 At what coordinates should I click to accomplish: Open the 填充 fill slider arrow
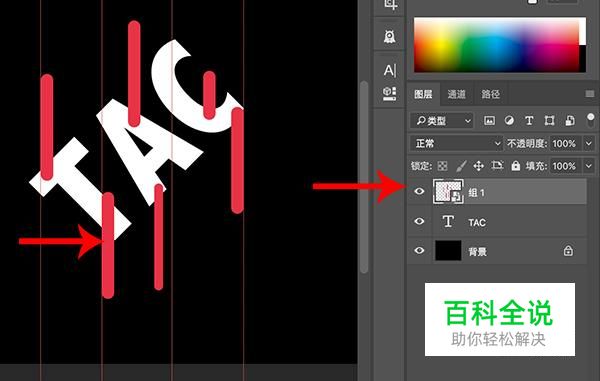click(x=589, y=166)
